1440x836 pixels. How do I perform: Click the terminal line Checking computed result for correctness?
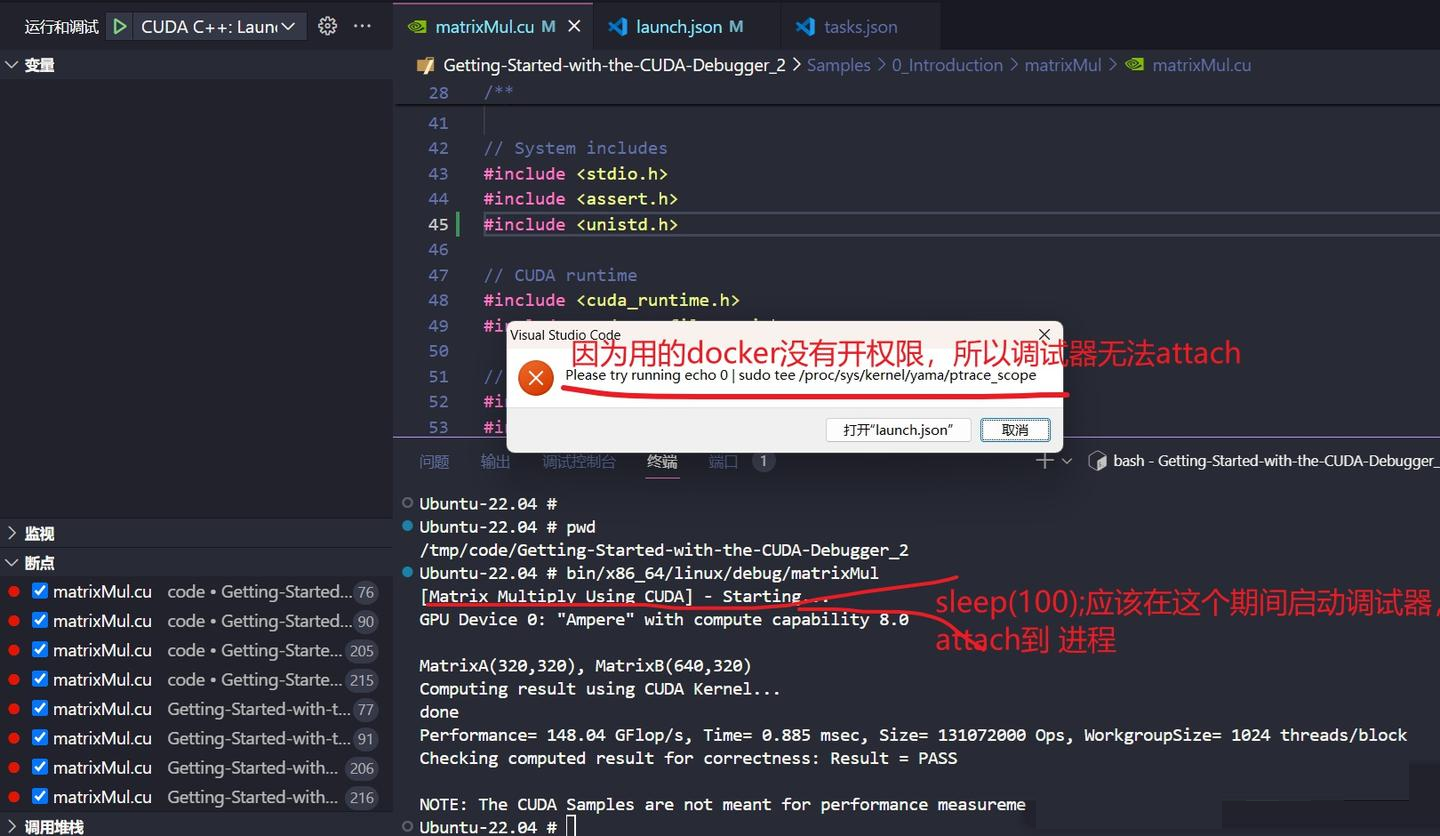(x=688, y=758)
